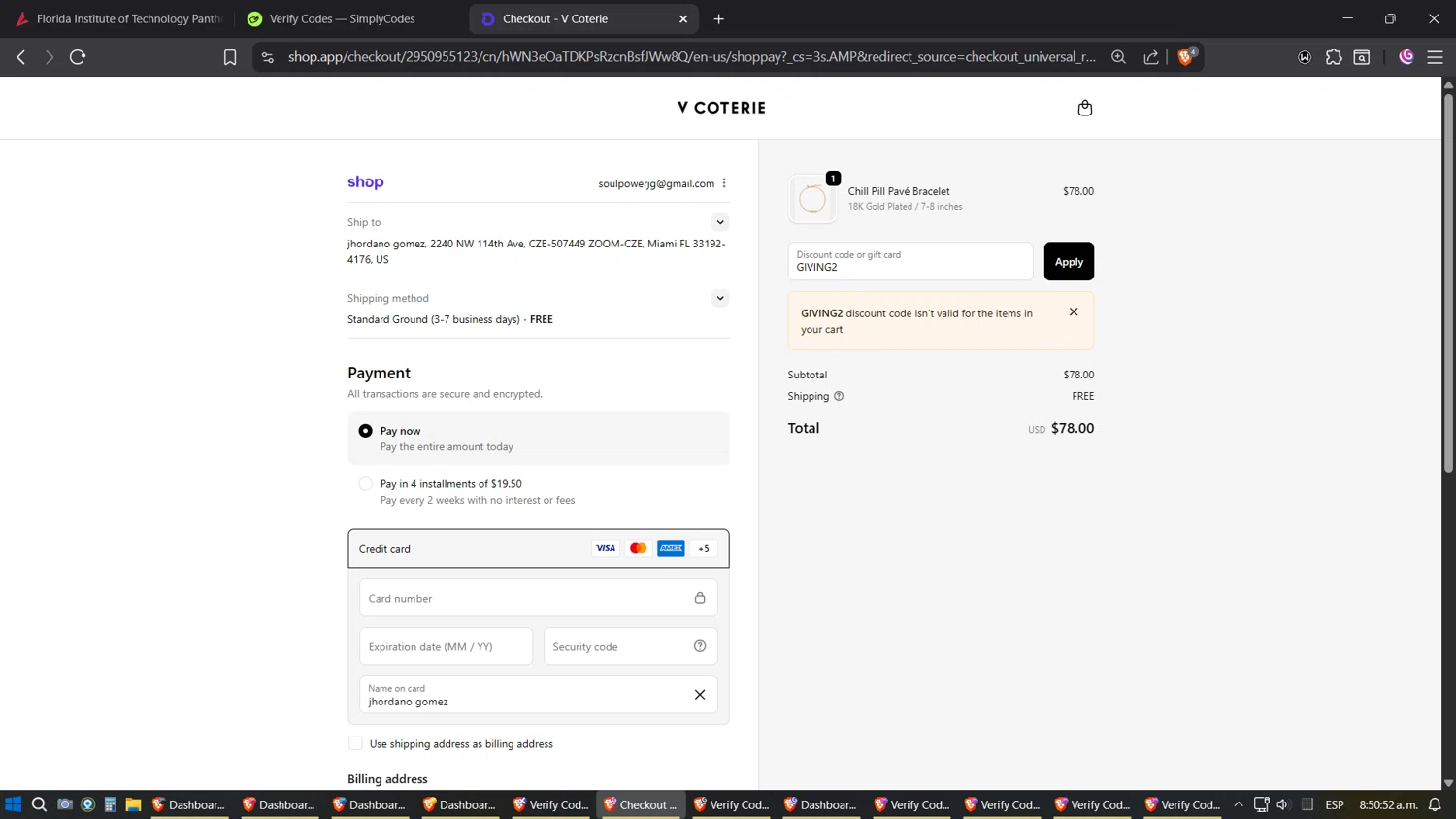The image size is (1456, 819).
Task: Switch to Verify Codes — SimplyCodes tab
Action: [x=349, y=18]
